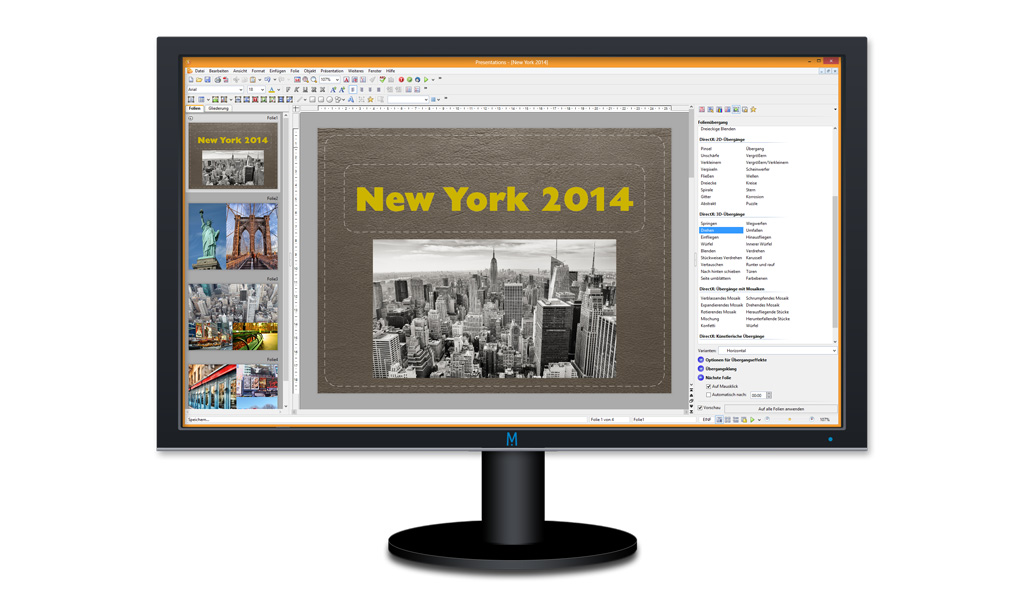Viewport: 1024px width, 600px height.
Task: Select the Springen 3D transition
Action: point(709,223)
